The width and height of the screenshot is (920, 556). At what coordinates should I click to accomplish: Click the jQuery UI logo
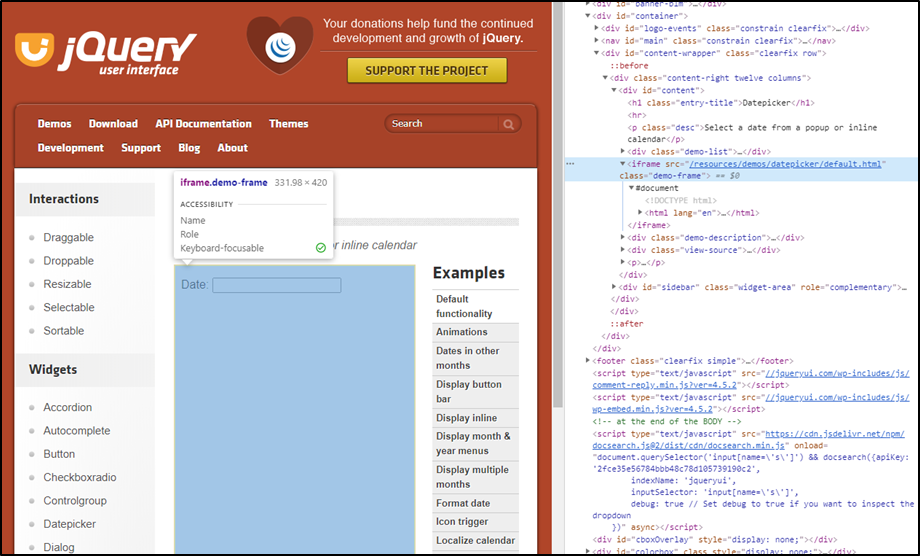[x=106, y=53]
